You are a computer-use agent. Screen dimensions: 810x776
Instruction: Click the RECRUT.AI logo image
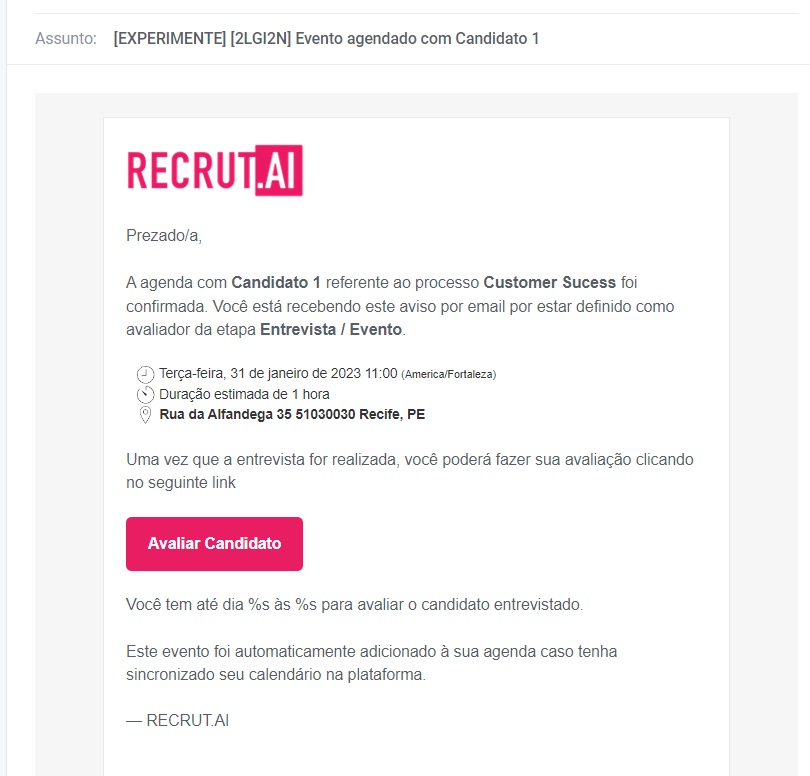[x=214, y=171]
